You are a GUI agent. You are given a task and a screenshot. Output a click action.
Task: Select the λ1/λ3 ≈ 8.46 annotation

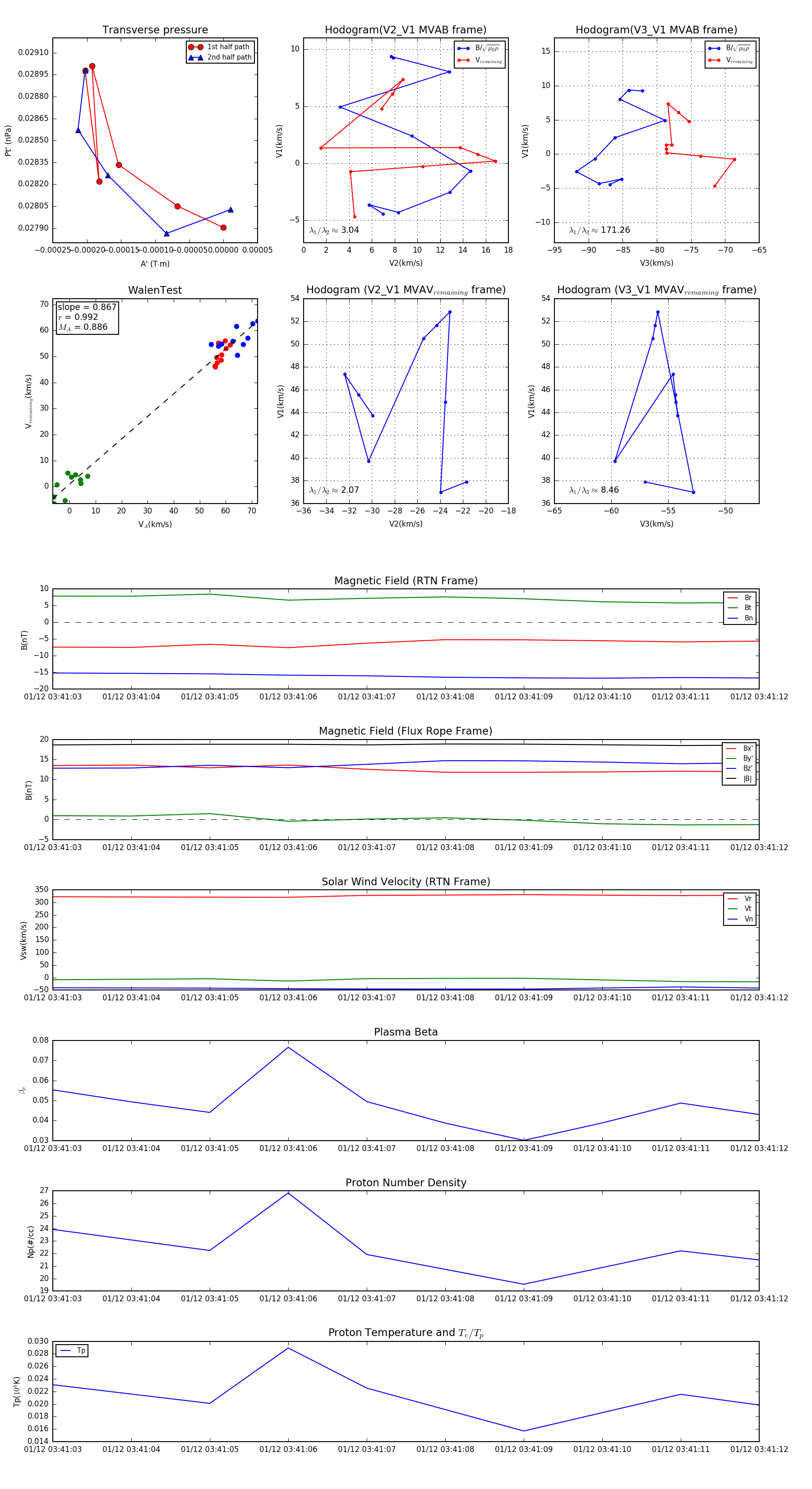point(594,490)
